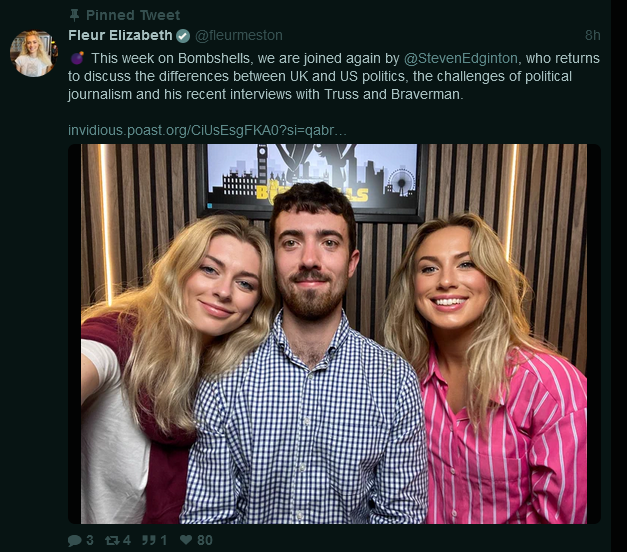Image resolution: width=627 pixels, height=552 pixels.
Task: Click the reply count 3
Action: pyautogui.click(x=90, y=540)
